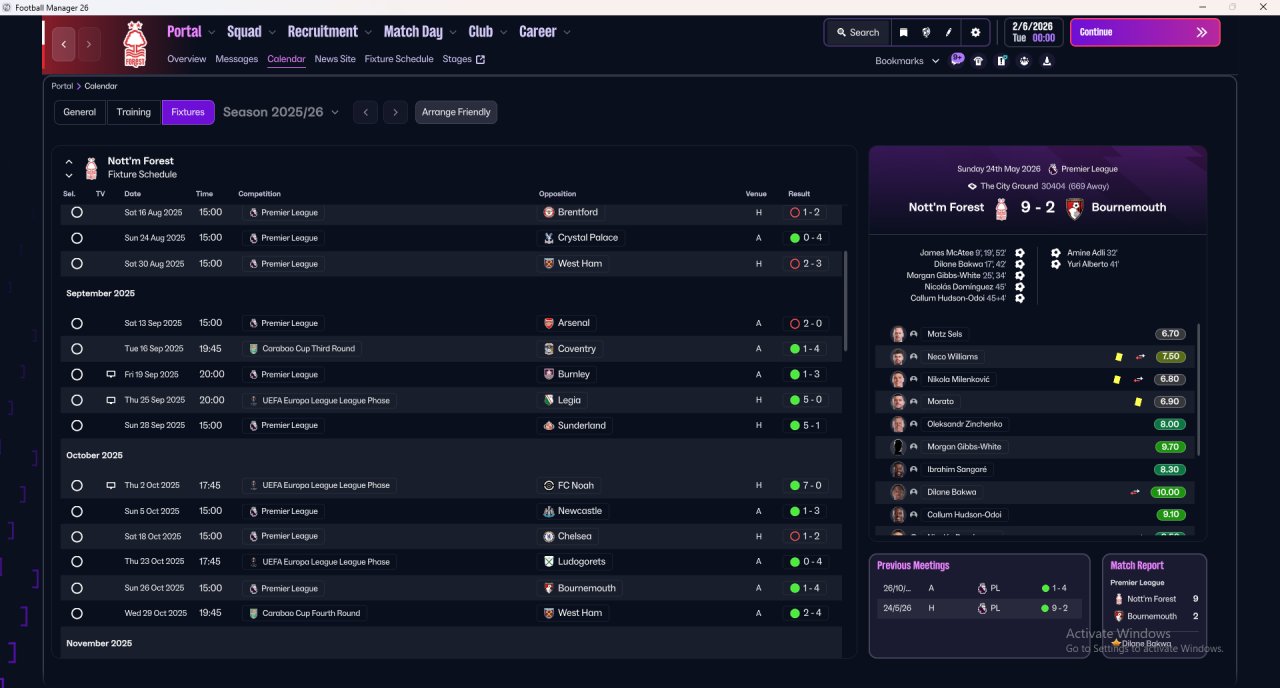
Task: Open the Messages sub-tab
Action: tap(237, 59)
